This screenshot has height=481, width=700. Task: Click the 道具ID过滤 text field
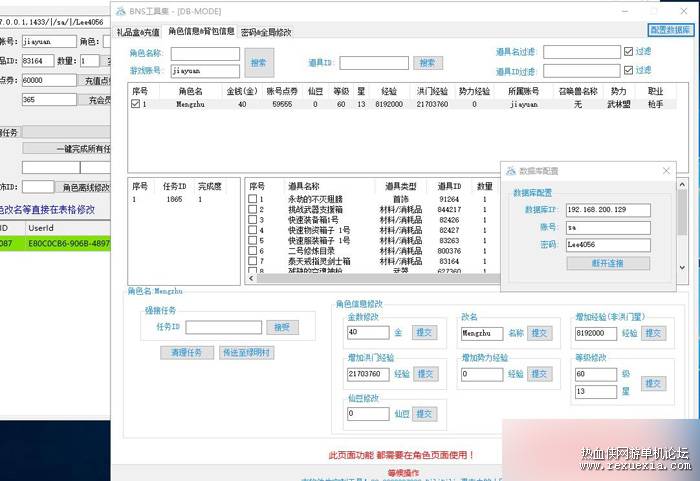(582, 71)
